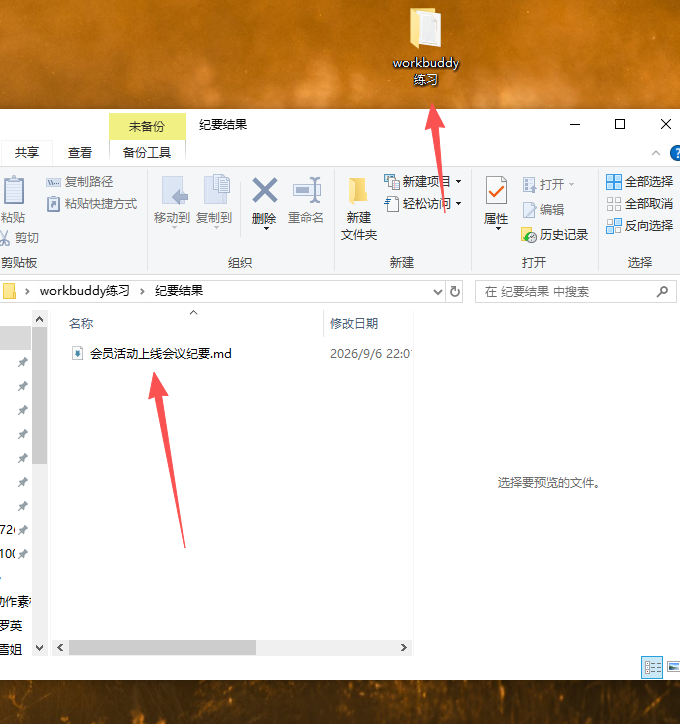Sort by the 名称 column header
Image resolution: width=680 pixels, height=724 pixels.
tap(81, 324)
